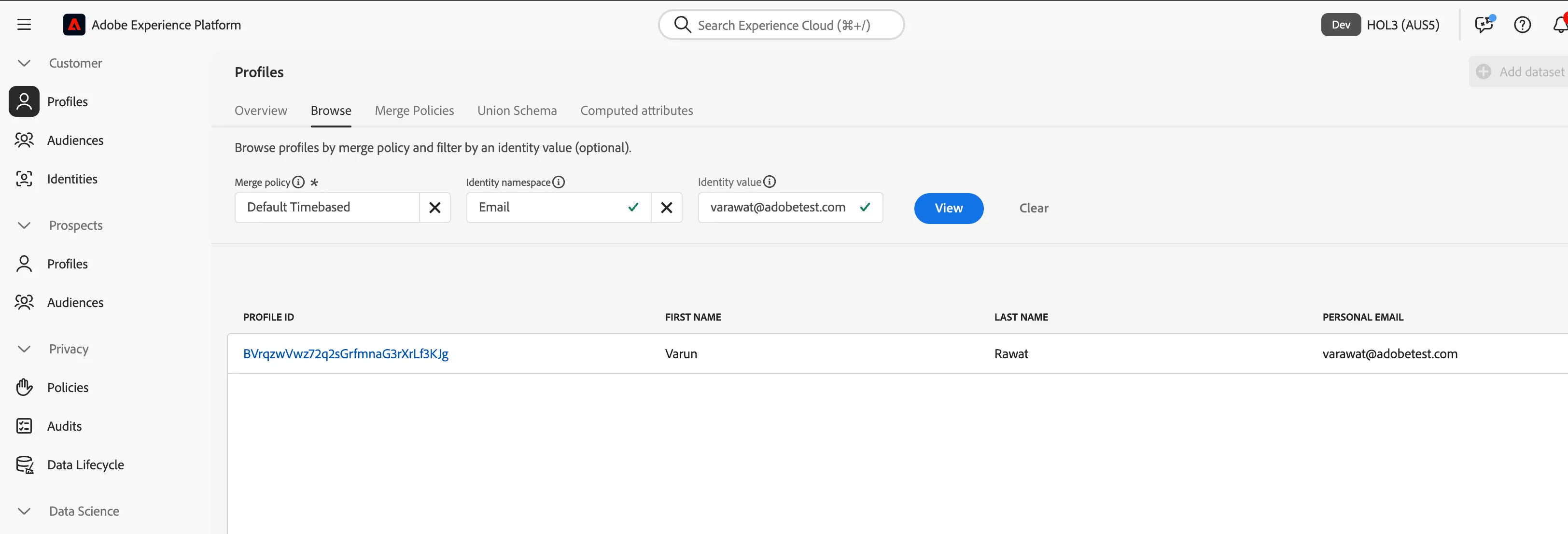
Task: Open Merge policy combo box
Action: tap(327, 208)
